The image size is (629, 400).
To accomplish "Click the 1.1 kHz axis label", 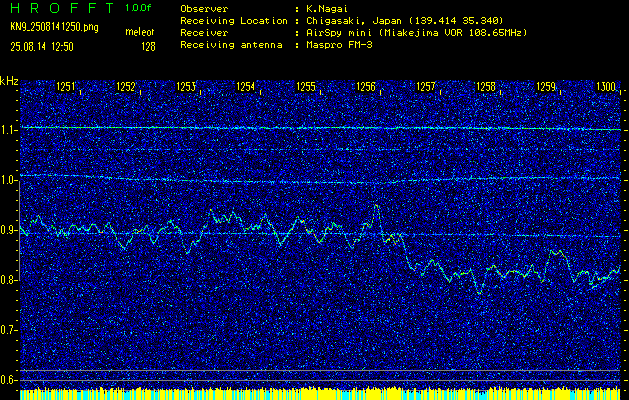I will 7,130.
